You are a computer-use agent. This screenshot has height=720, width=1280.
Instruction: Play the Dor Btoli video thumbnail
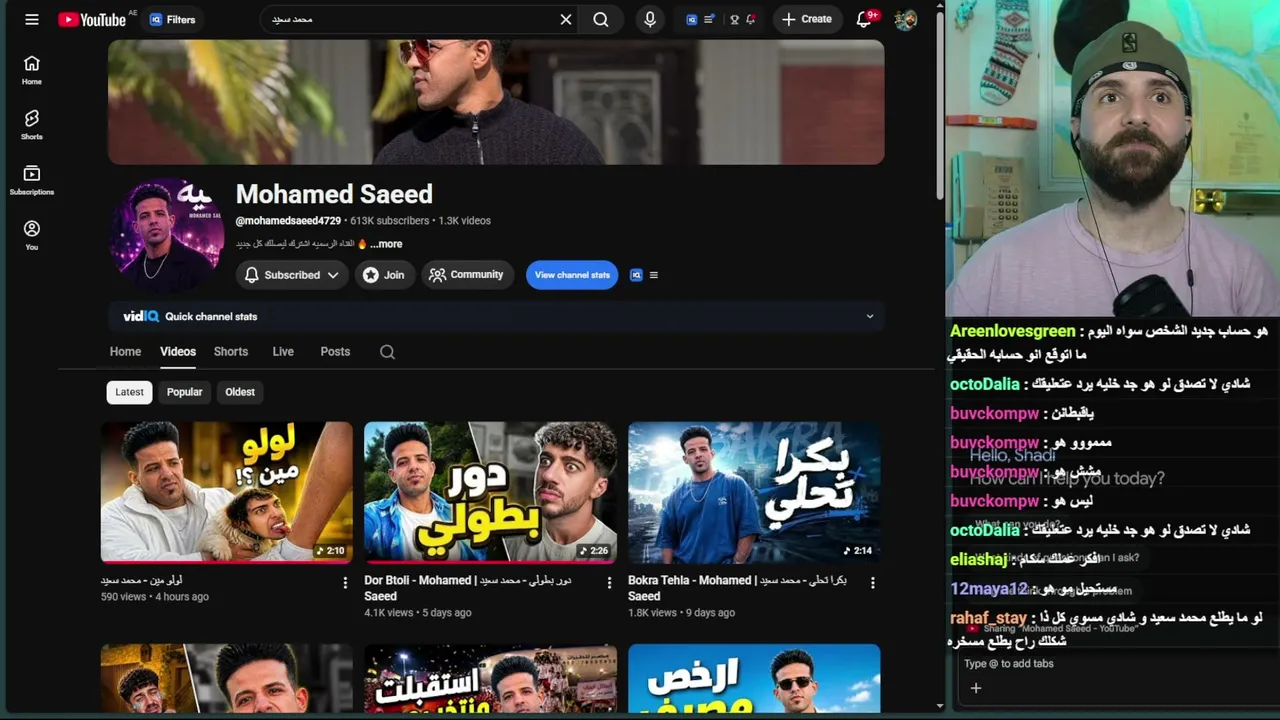click(490, 492)
